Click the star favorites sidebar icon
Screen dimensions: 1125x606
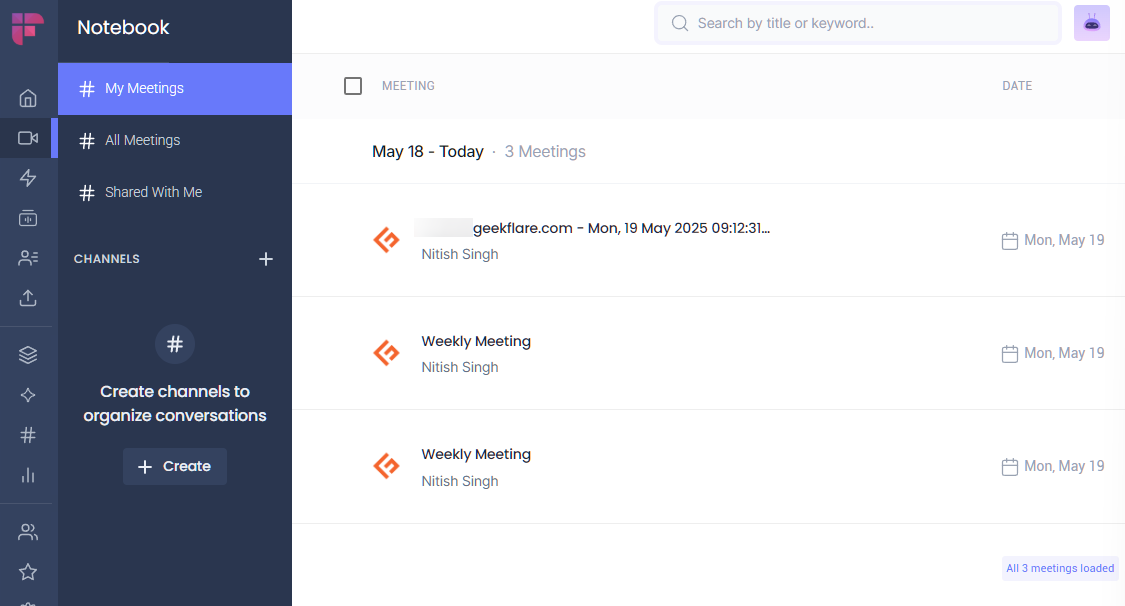click(28, 572)
